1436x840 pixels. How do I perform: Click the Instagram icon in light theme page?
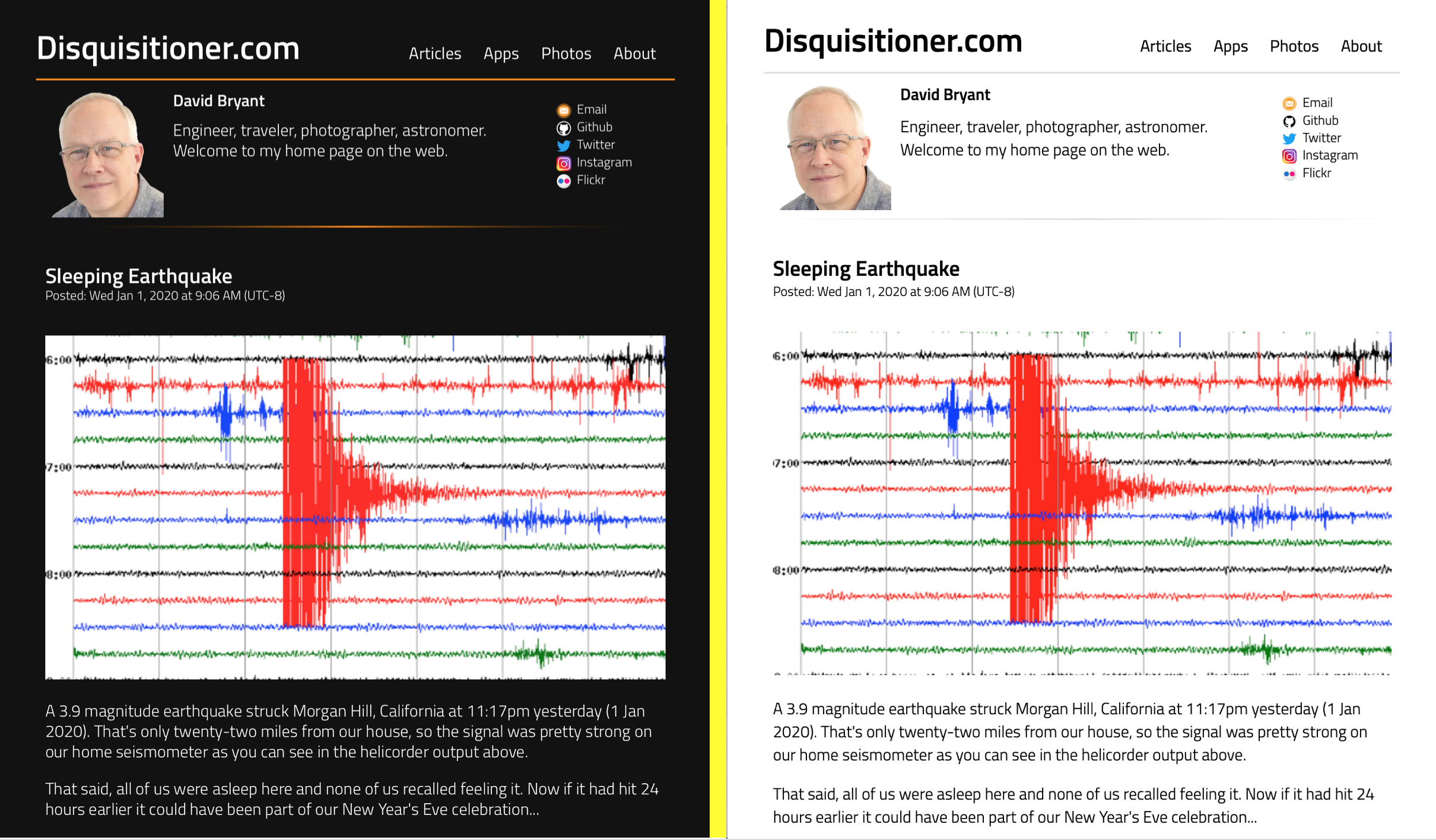click(x=1289, y=156)
